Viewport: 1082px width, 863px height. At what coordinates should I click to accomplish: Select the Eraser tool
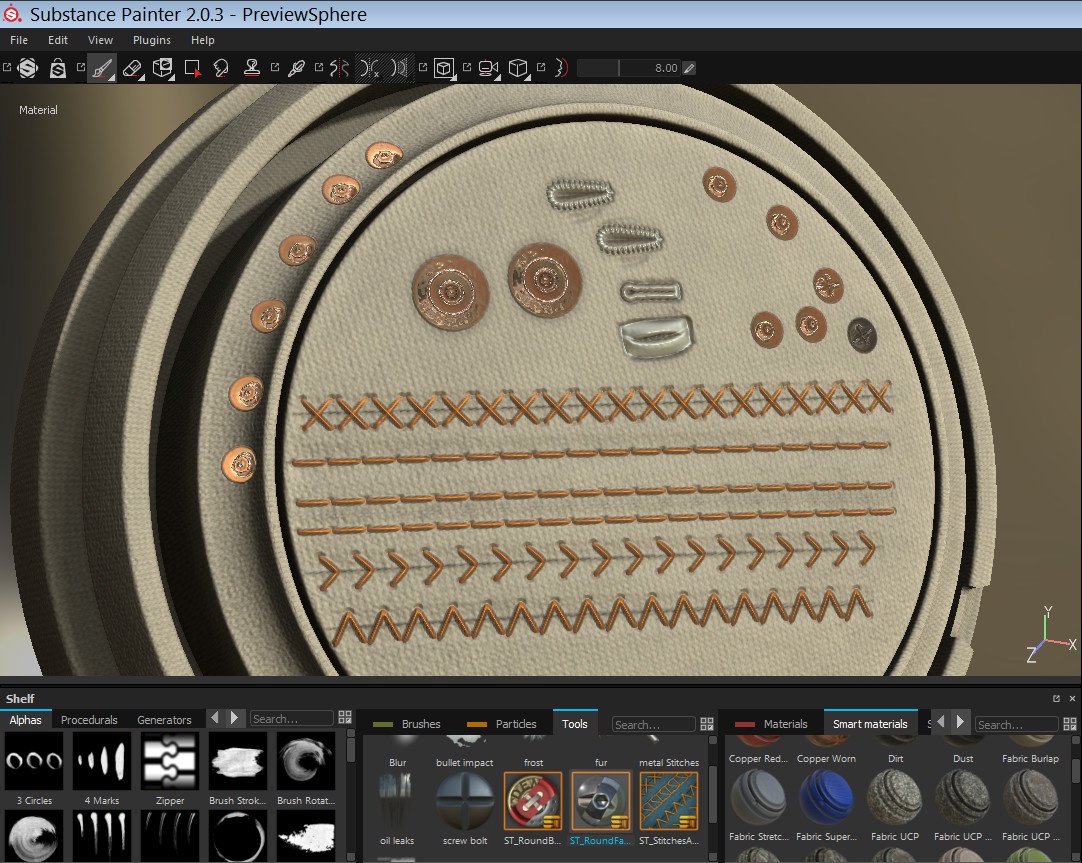pos(132,68)
